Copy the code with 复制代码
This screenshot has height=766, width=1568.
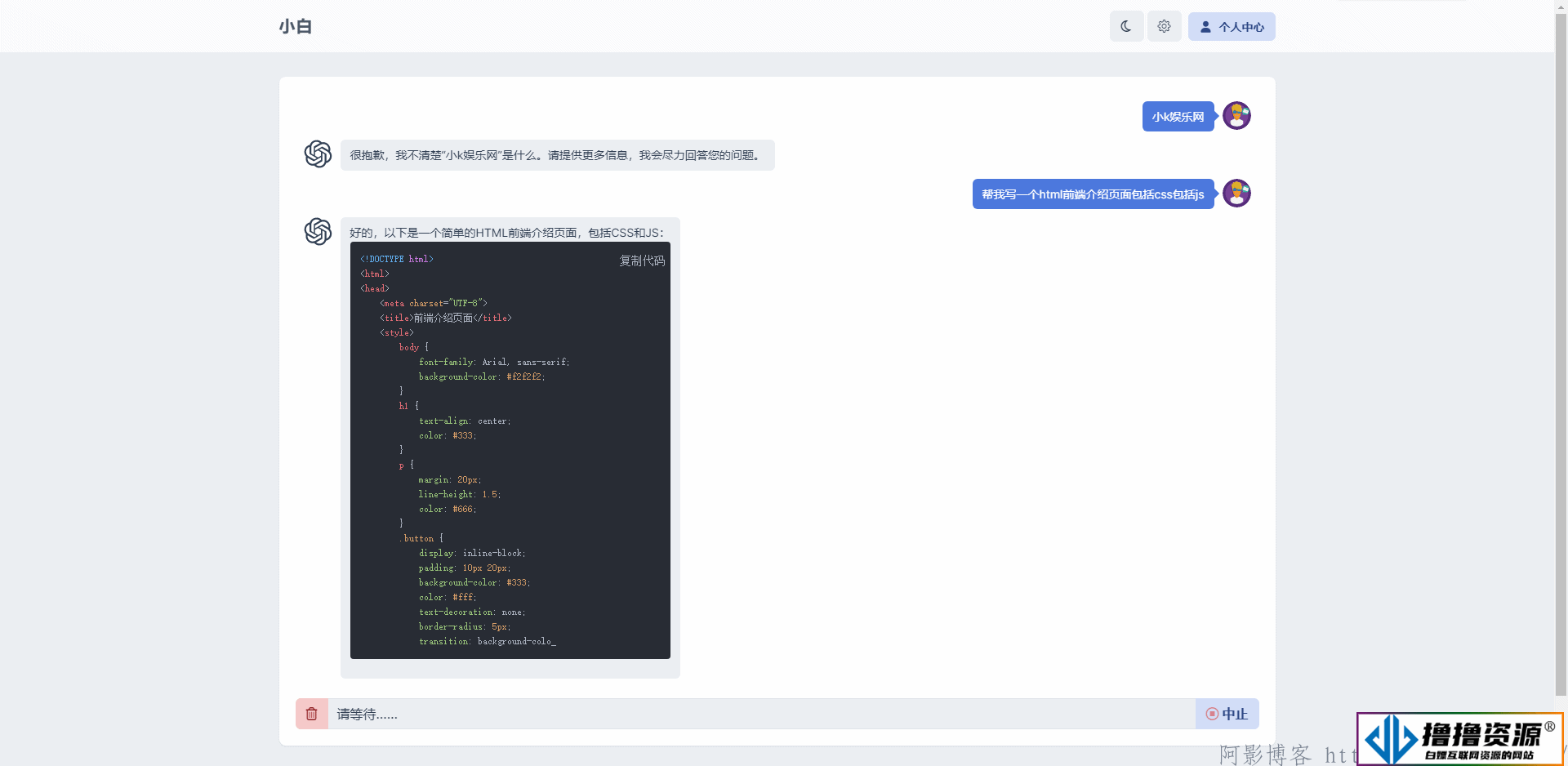[642, 261]
